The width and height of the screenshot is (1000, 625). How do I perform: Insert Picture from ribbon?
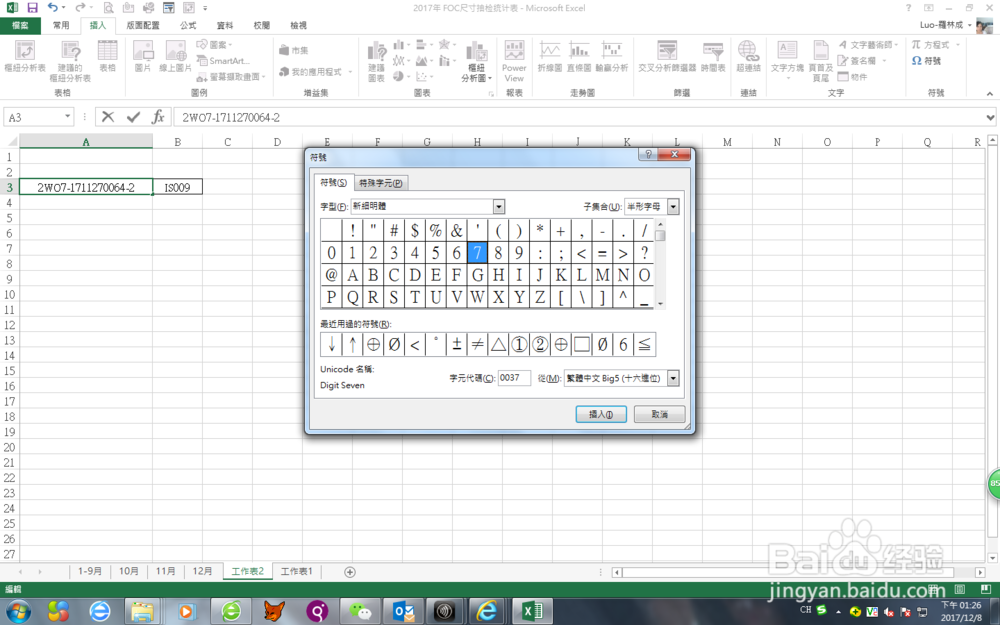[x=143, y=56]
